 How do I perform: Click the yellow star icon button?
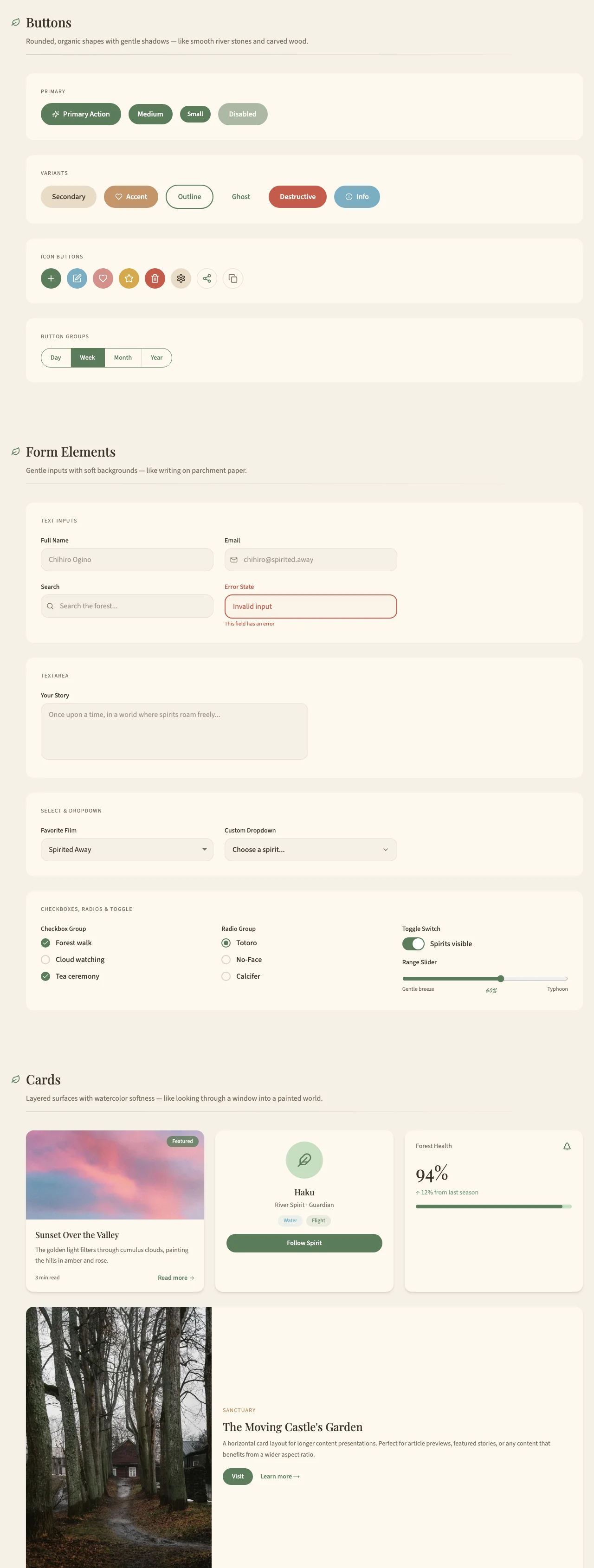tap(129, 278)
